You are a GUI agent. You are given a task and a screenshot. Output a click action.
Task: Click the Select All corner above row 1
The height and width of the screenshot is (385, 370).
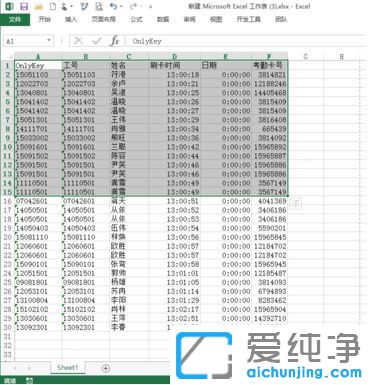click(8, 56)
